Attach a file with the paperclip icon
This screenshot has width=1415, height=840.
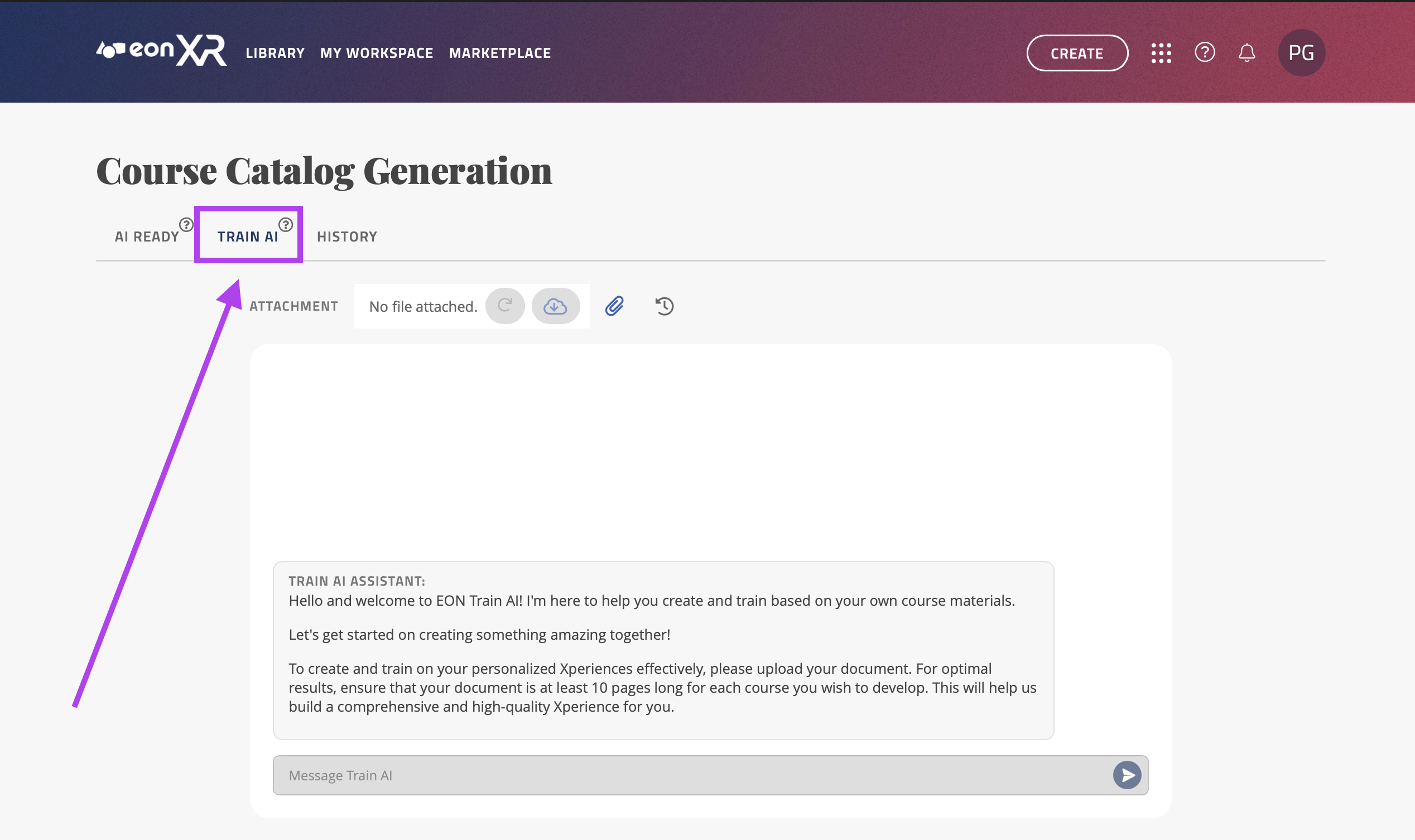[614, 306]
